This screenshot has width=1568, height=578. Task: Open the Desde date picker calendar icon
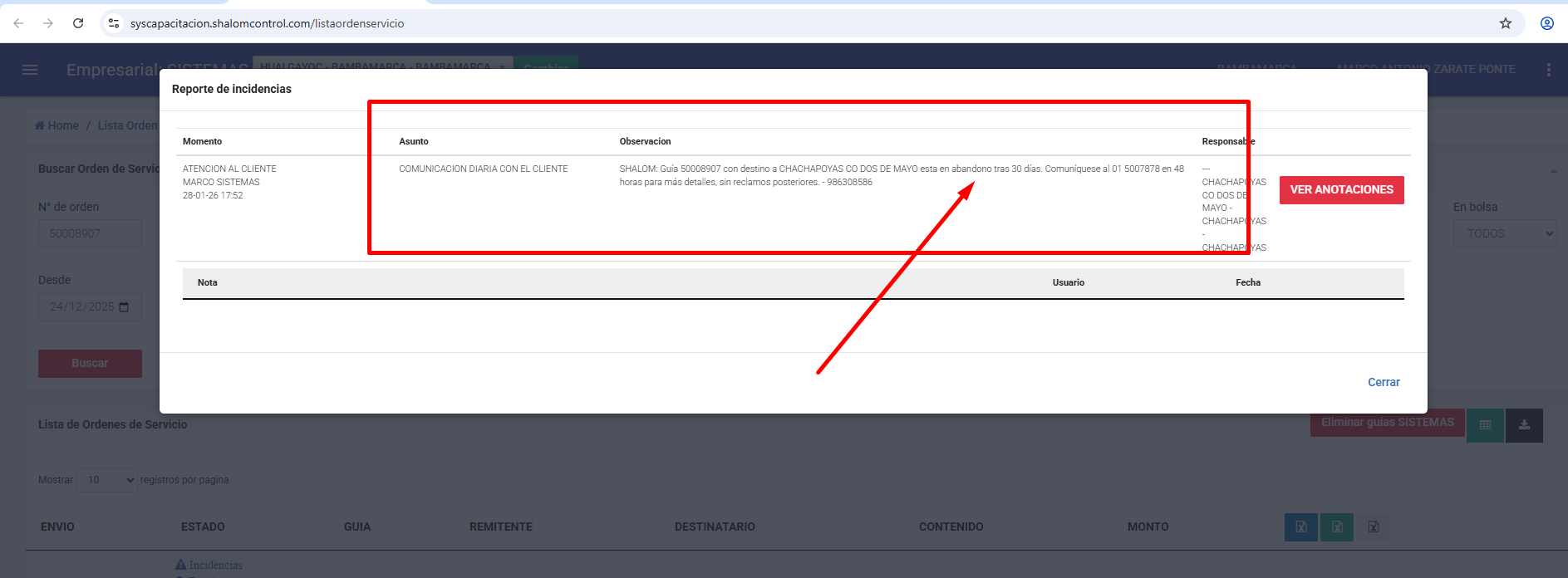click(124, 307)
